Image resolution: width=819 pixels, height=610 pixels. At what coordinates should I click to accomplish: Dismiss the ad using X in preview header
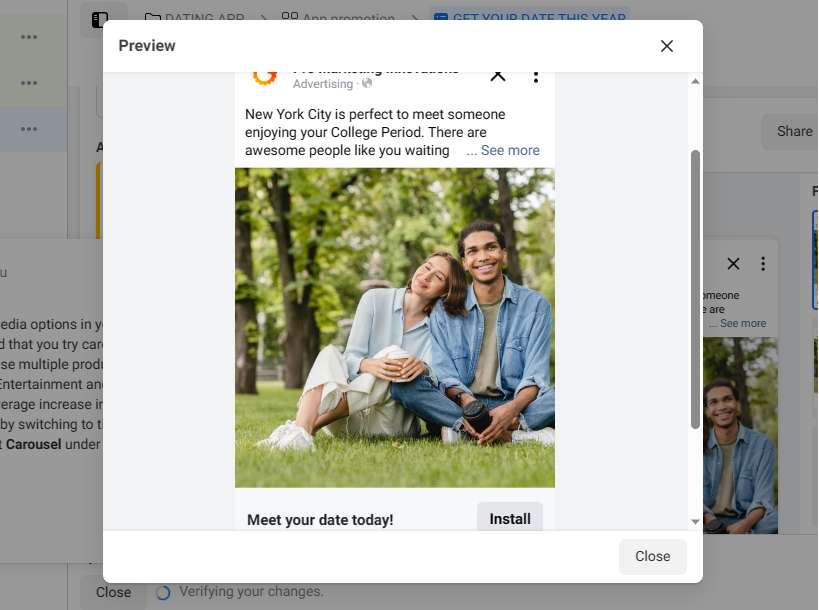(497, 76)
